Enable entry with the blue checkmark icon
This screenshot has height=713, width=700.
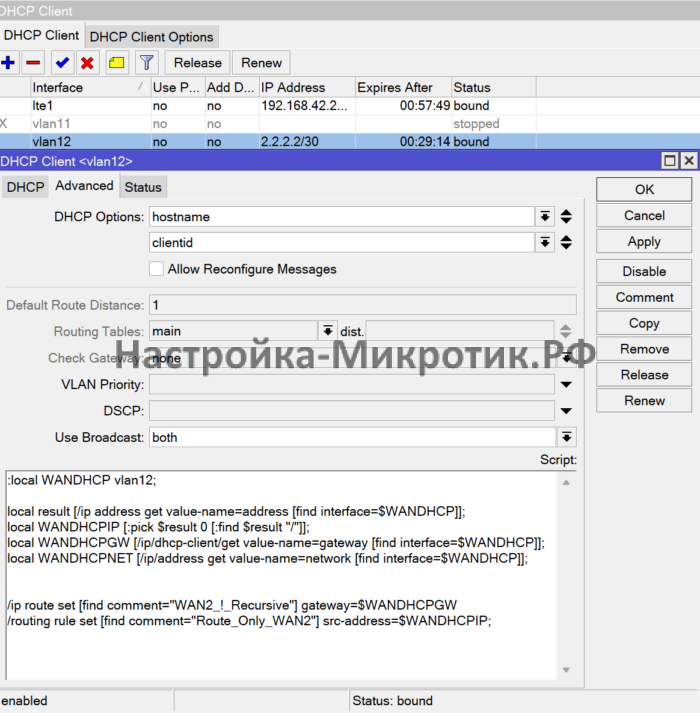[x=62, y=63]
